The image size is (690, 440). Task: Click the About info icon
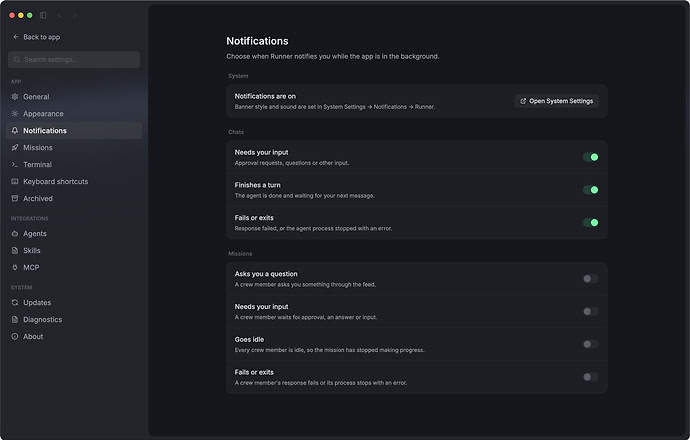[x=15, y=337]
